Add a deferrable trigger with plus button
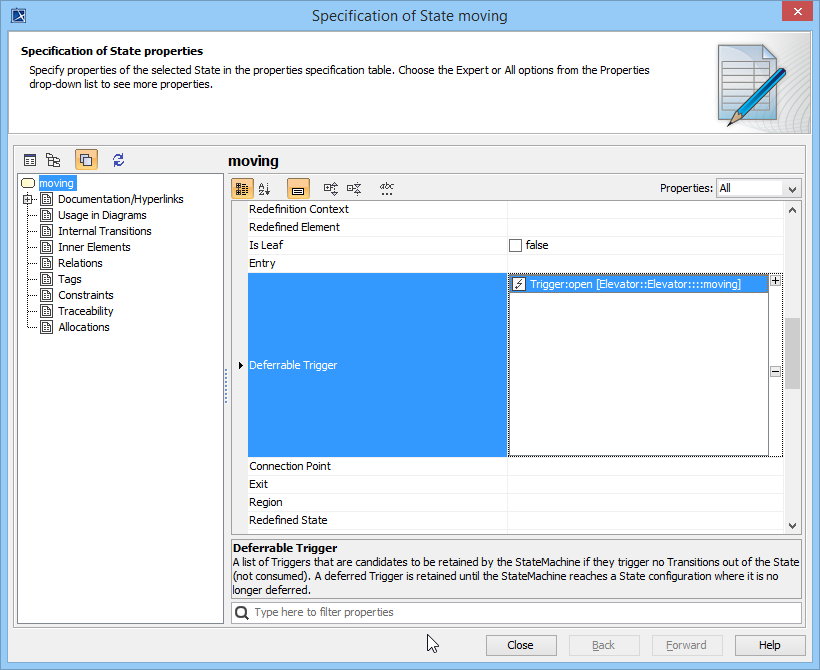 776,282
